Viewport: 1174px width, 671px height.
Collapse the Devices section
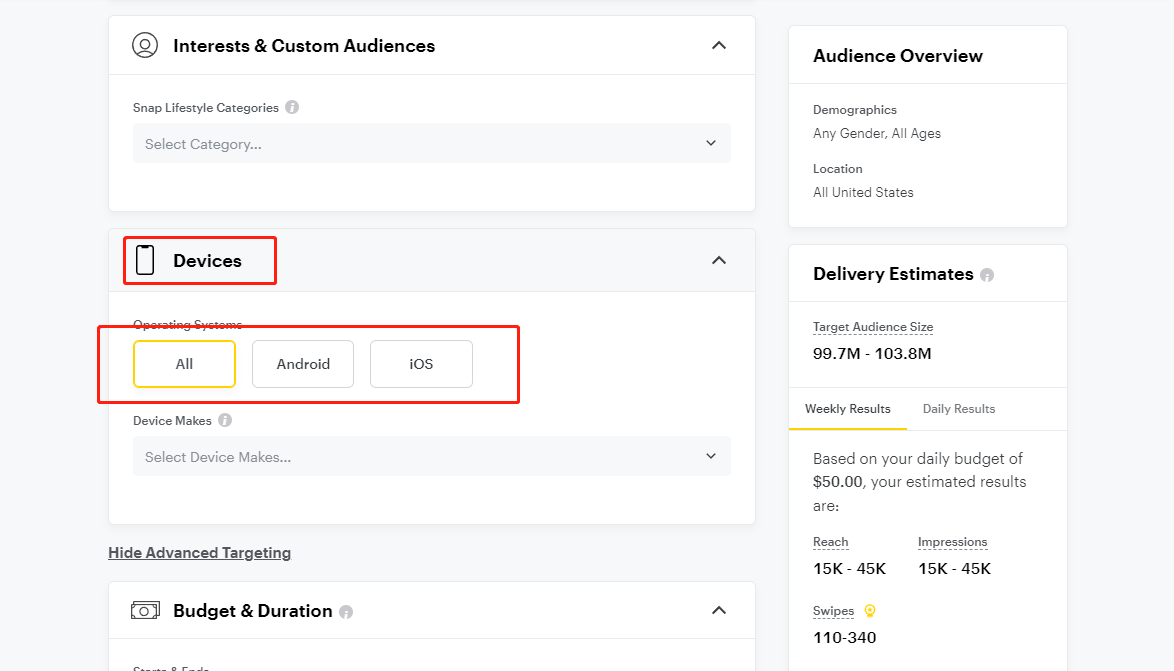coord(719,261)
